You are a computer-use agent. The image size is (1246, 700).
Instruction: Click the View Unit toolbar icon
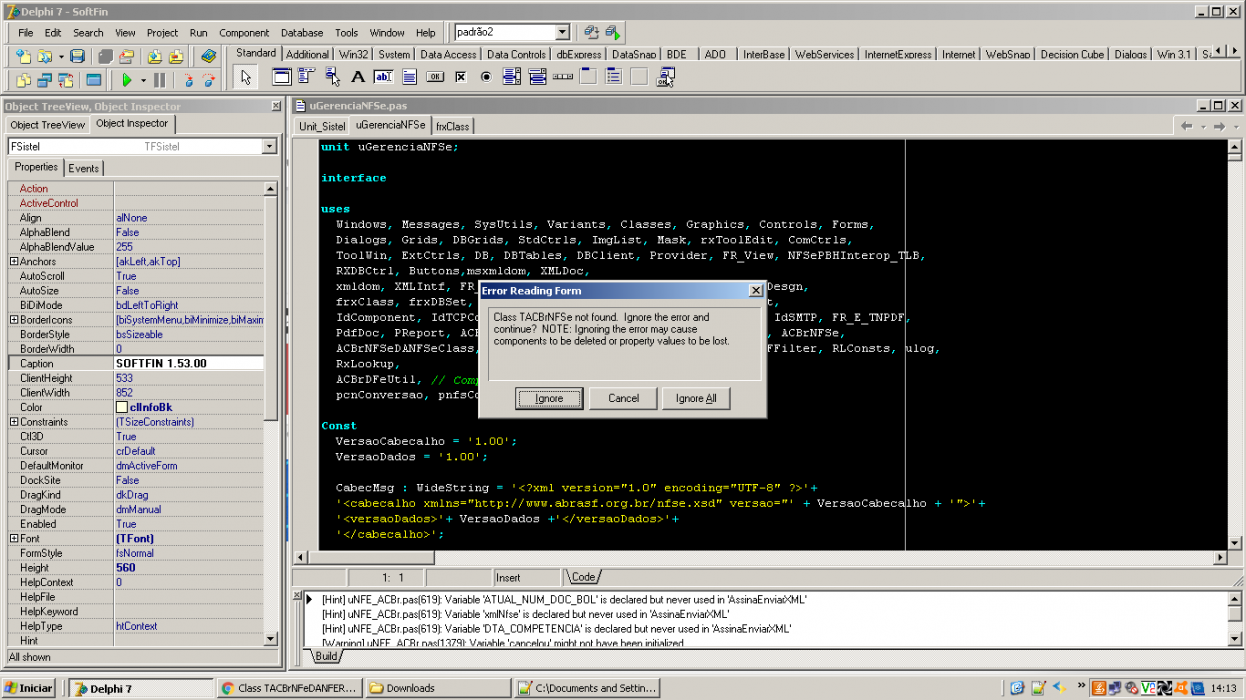[x=22, y=79]
